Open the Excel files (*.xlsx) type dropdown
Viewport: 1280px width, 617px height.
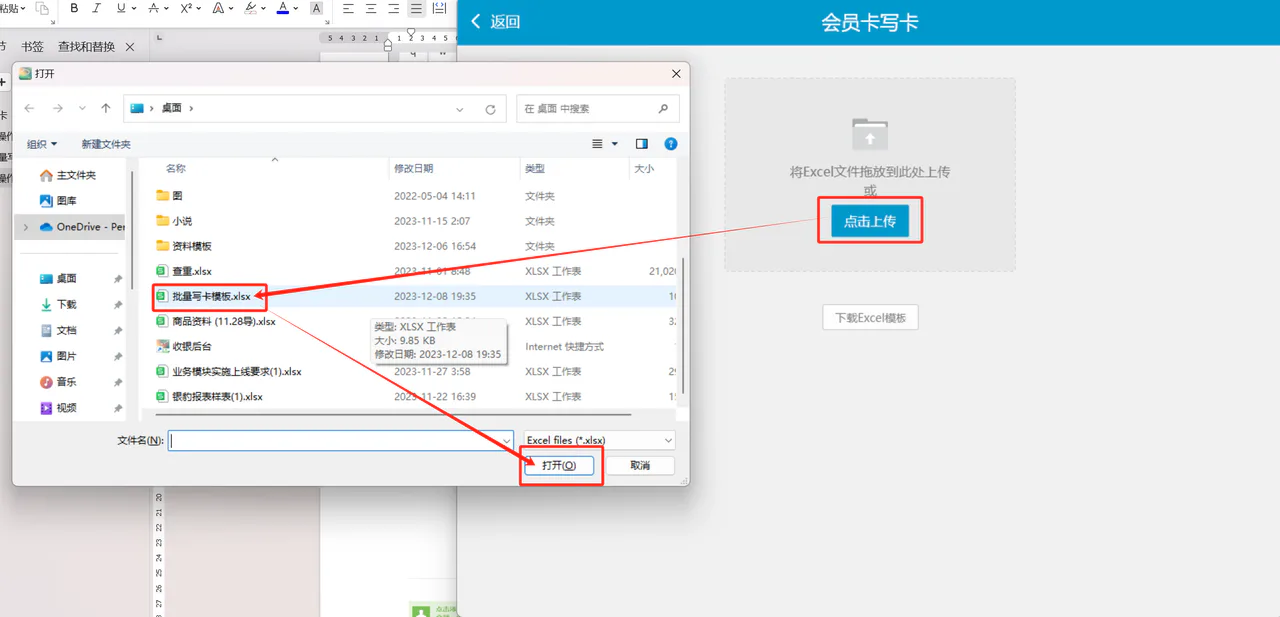pos(599,440)
